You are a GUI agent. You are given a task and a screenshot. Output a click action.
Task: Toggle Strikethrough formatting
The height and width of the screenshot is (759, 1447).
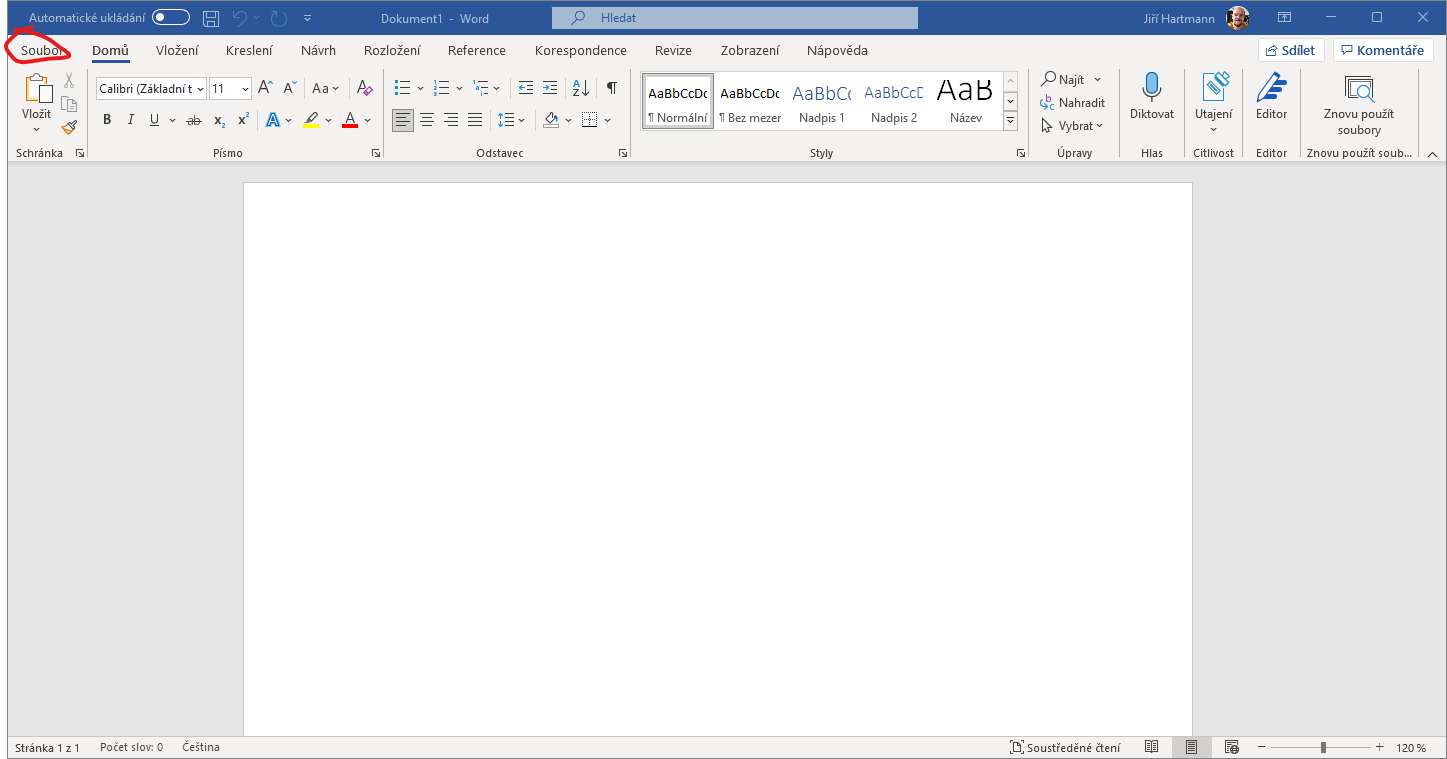(194, 120)
